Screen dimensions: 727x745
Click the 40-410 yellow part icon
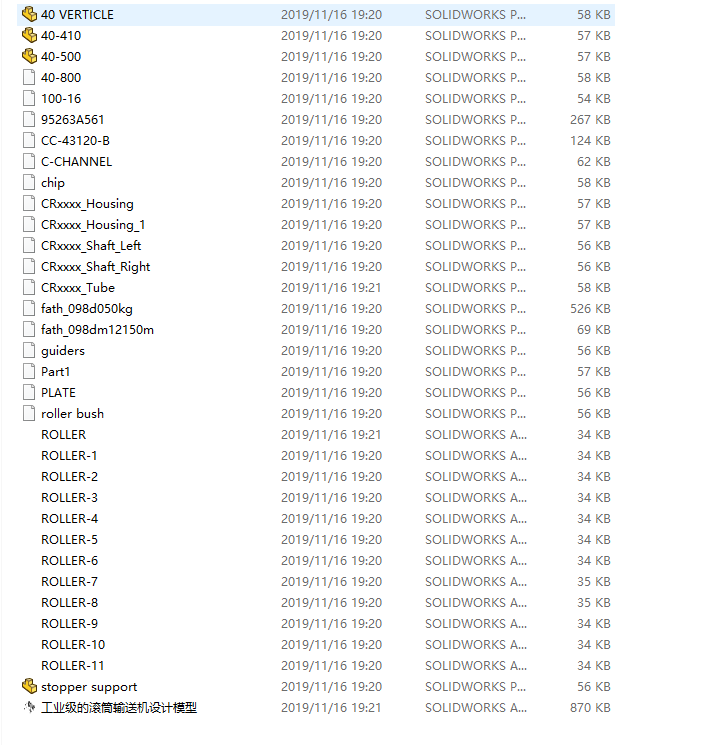coord(29,36)
